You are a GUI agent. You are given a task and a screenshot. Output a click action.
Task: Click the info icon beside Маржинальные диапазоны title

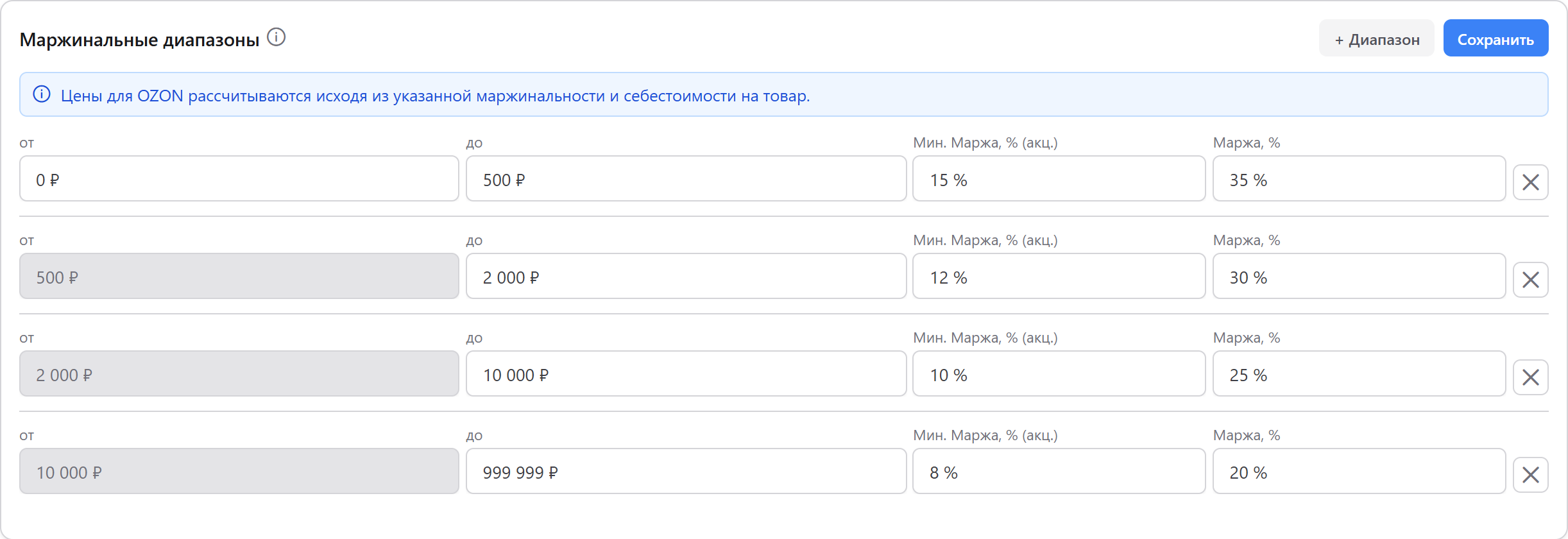(276, 37)
